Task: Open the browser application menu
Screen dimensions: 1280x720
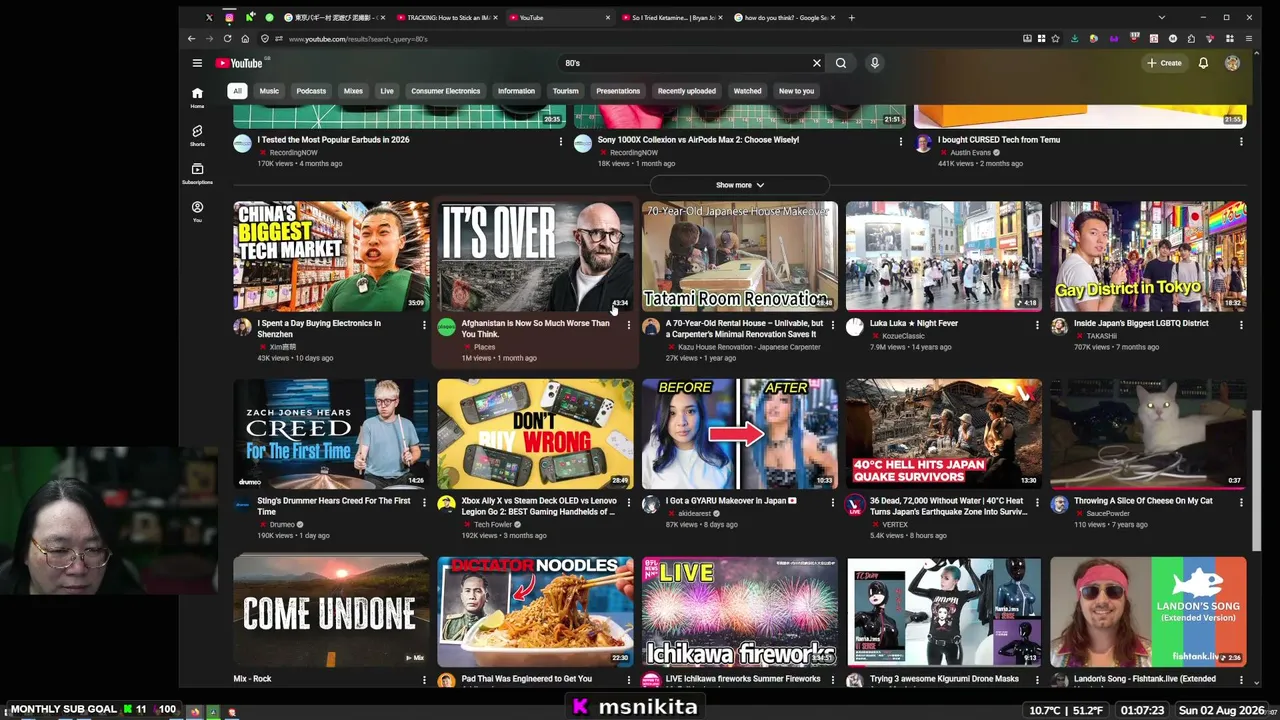Action: 1248,39
